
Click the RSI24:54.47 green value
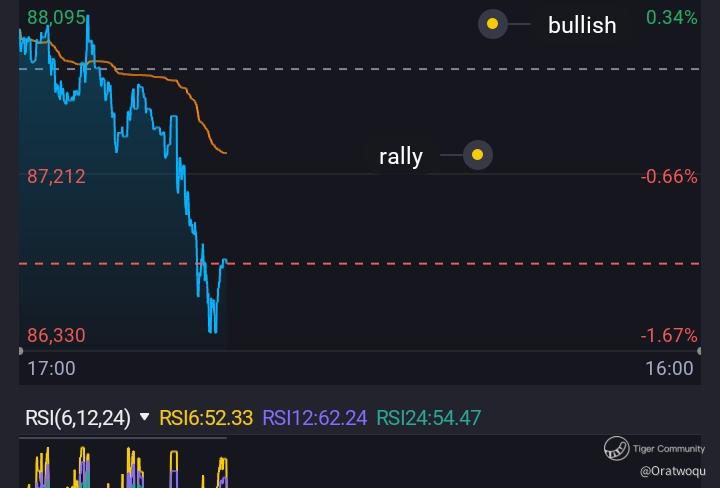pos(428,418)
